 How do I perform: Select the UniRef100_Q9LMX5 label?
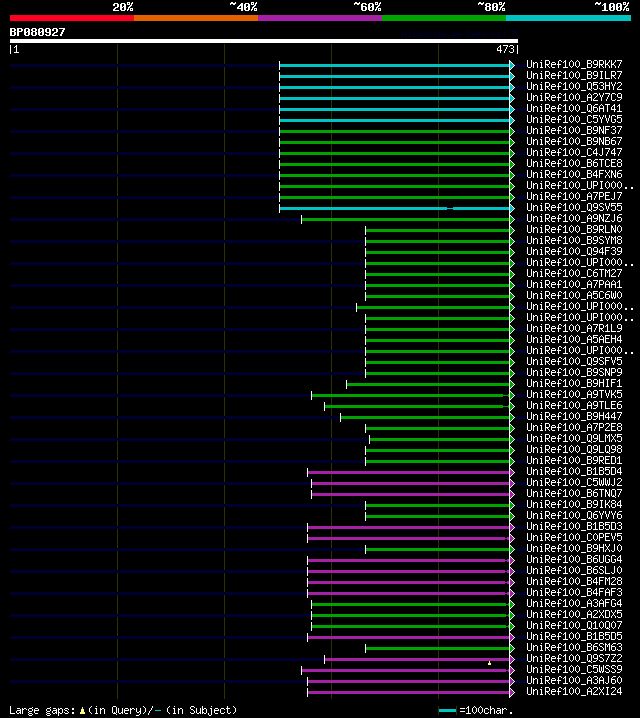pos(574,438)
